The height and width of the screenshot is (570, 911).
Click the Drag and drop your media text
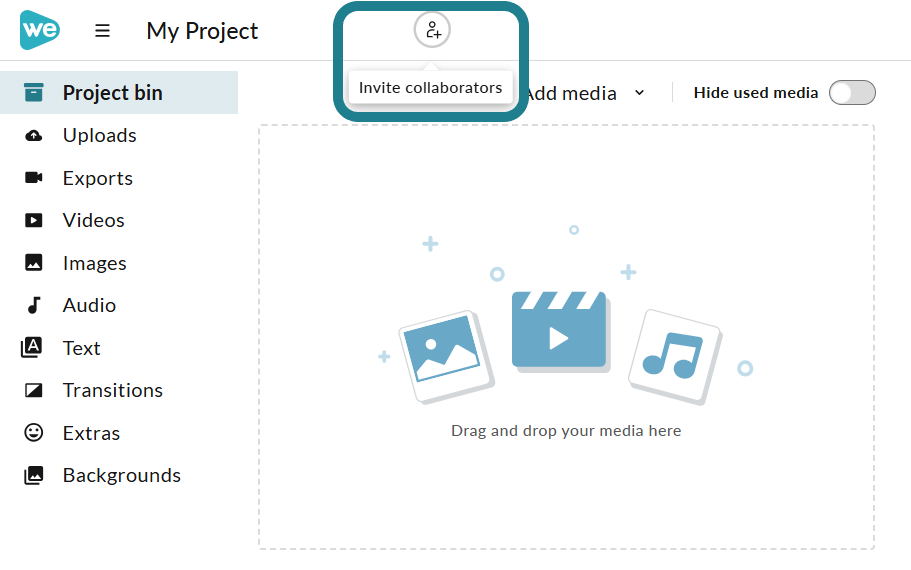566,431
